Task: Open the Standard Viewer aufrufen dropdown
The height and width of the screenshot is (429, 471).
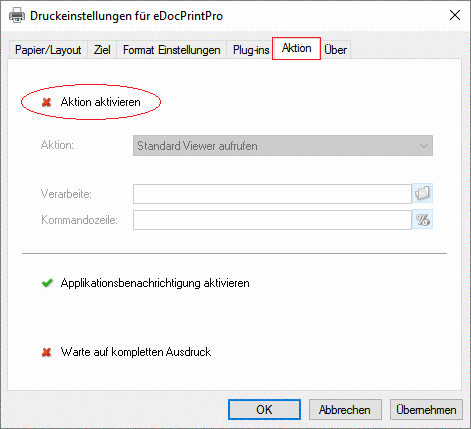Action: [283, 146]
